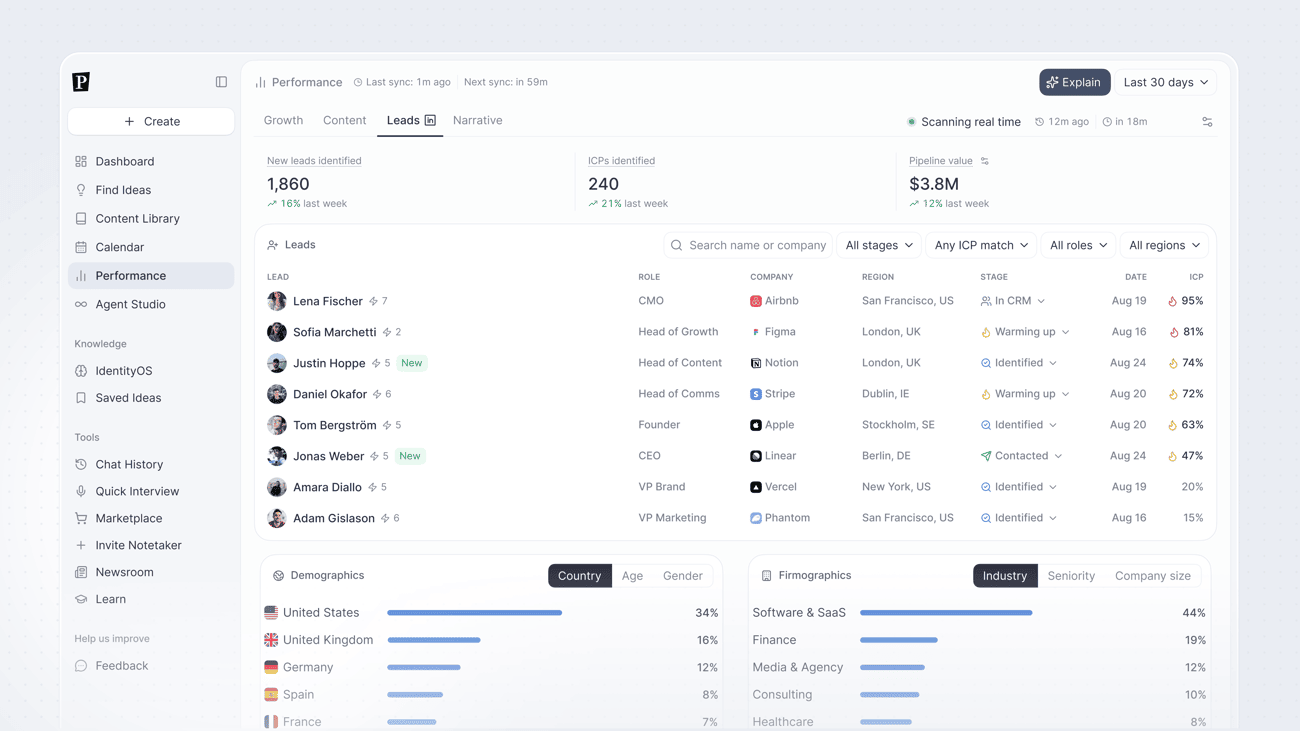Click the Find Ideas lightbulb icon

(81, 190)
